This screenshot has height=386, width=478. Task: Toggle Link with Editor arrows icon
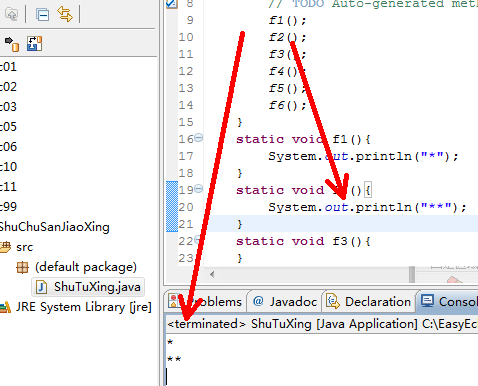click(x=65, y=14)
